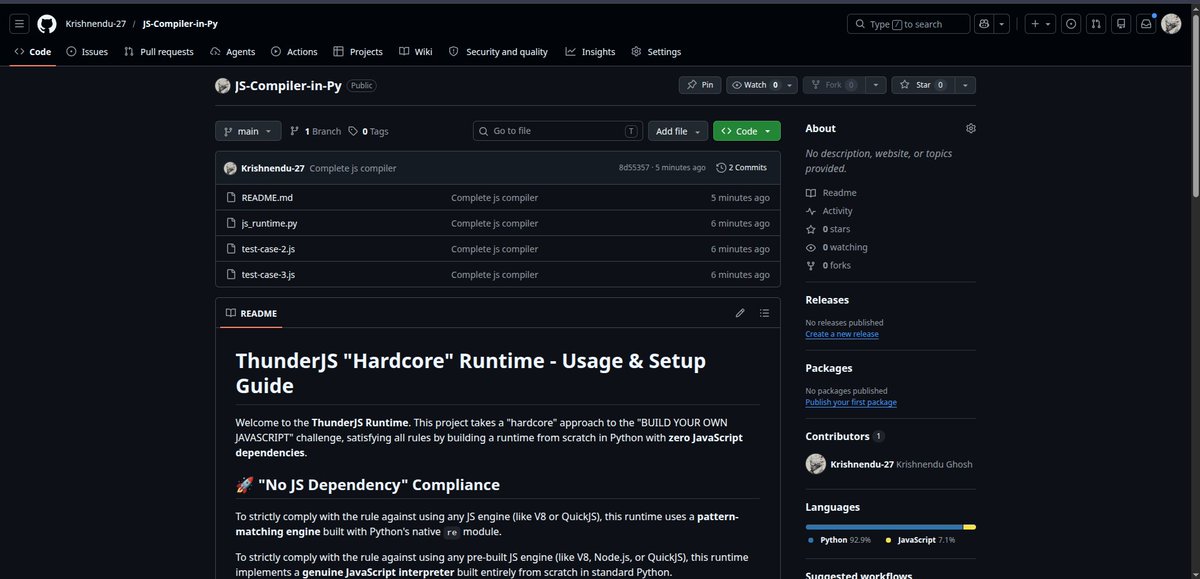Open js_runtime.py file name
This screenshot has width=1200, height=579.
269,224
